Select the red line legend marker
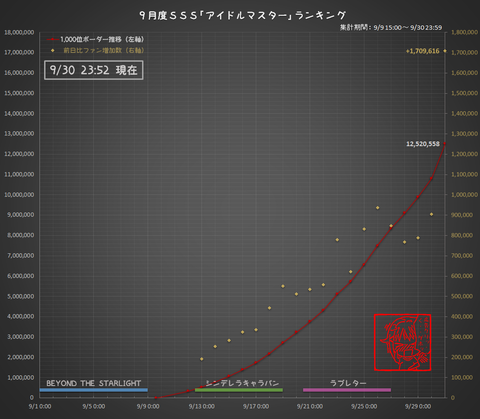This screenshot has width=480, height=419. tap(53, 40)
